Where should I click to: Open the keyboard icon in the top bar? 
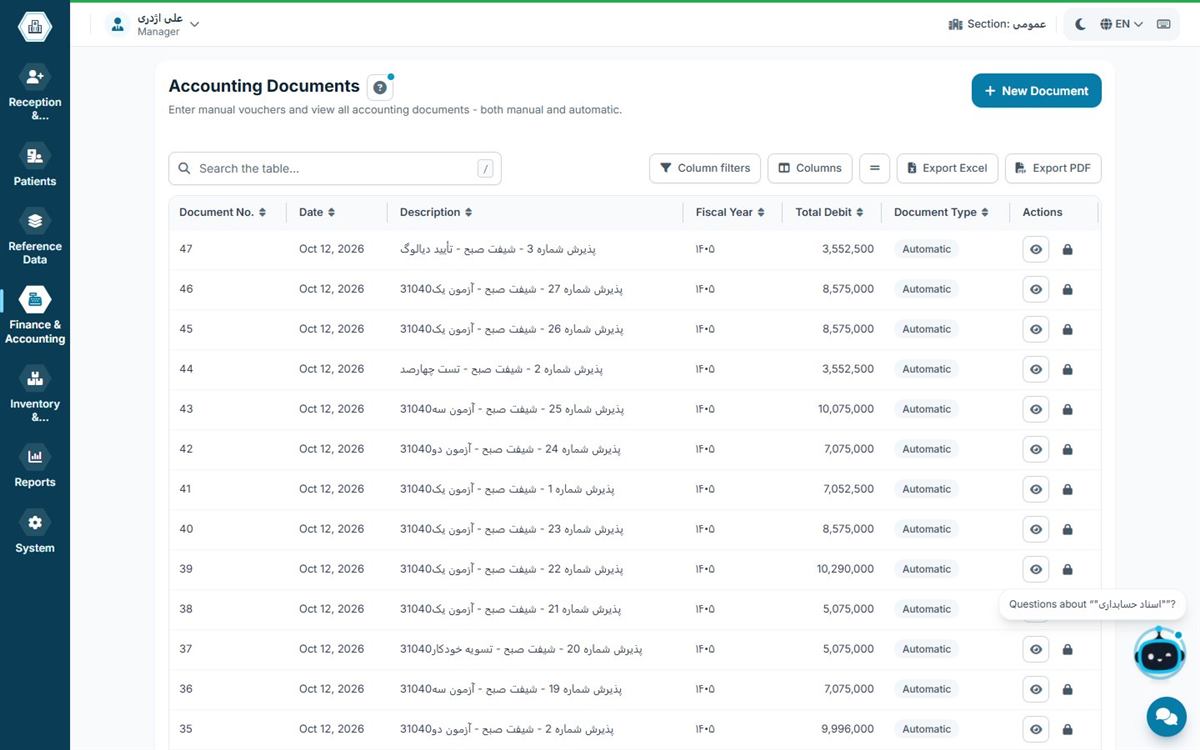[1164, 24]
